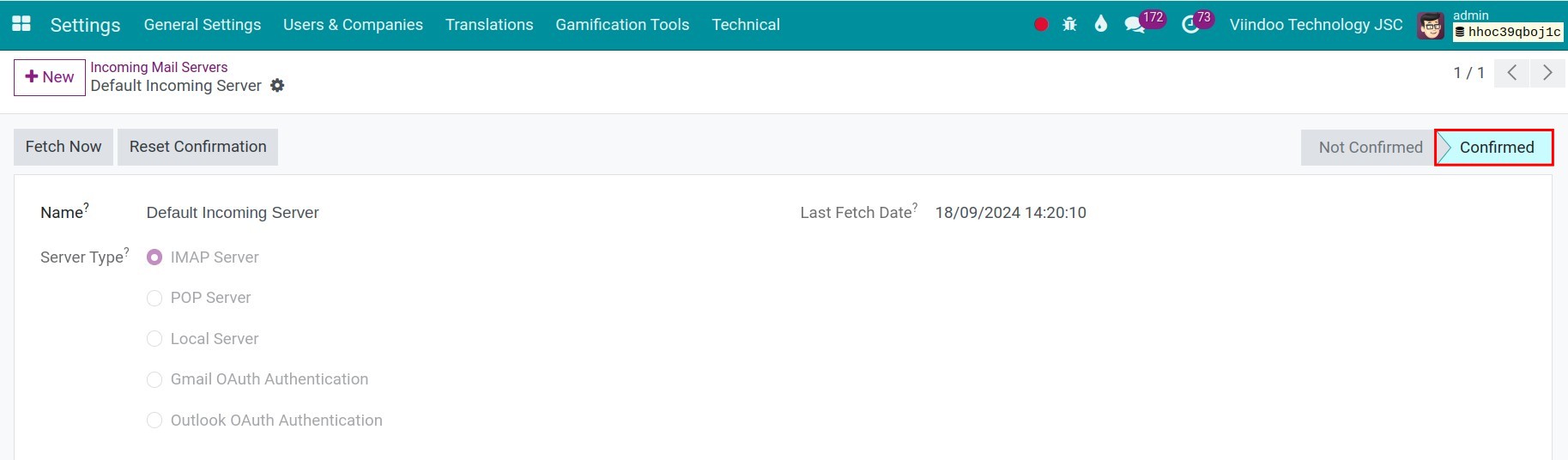The height and width of the screenshot is (460, 1568).
Task: Open Translations menu
Action: pos(489,25)
